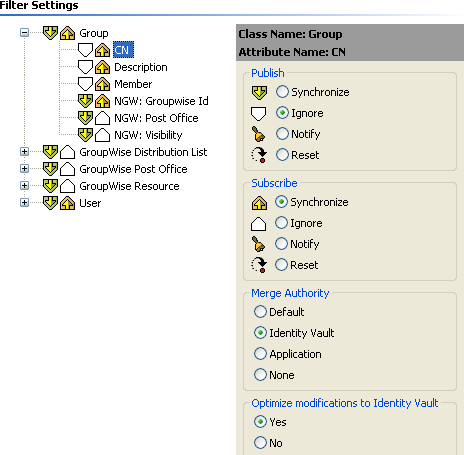Click Description's subscribe synchronize icon
464x455 pixels.
(x=102, y=67)
